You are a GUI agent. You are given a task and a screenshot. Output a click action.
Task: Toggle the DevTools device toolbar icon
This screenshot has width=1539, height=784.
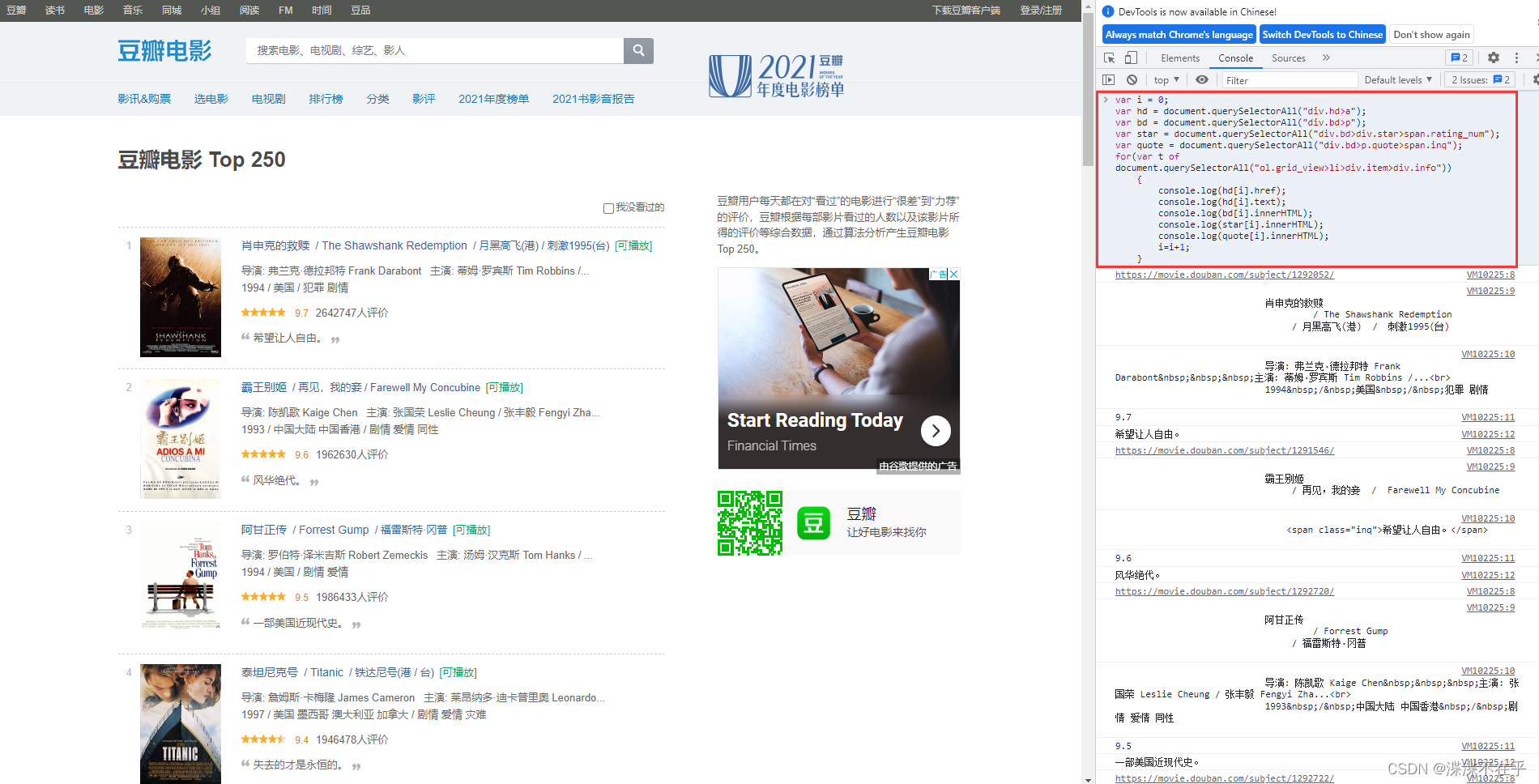tap(1131, 58)
